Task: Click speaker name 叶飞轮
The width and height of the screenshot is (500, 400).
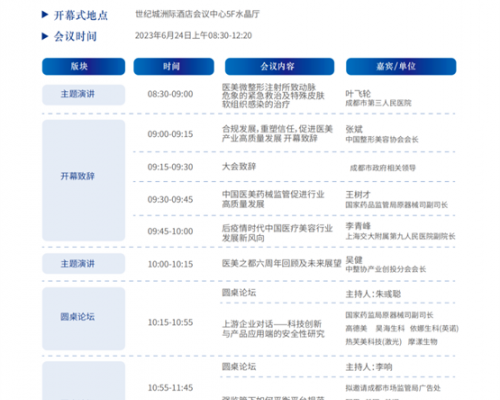Action: pos(358,94)
